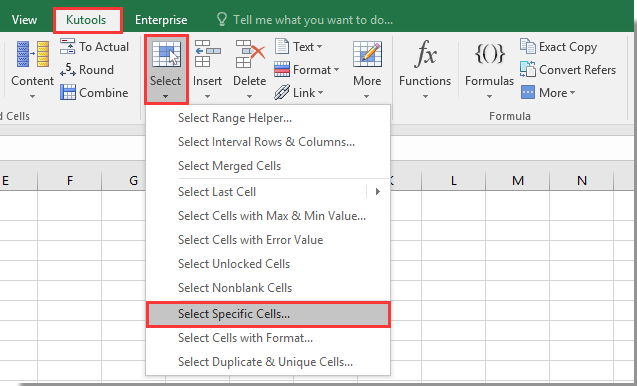
Task: Click the fx Functions icon
Action: click(x=425, y=54)
